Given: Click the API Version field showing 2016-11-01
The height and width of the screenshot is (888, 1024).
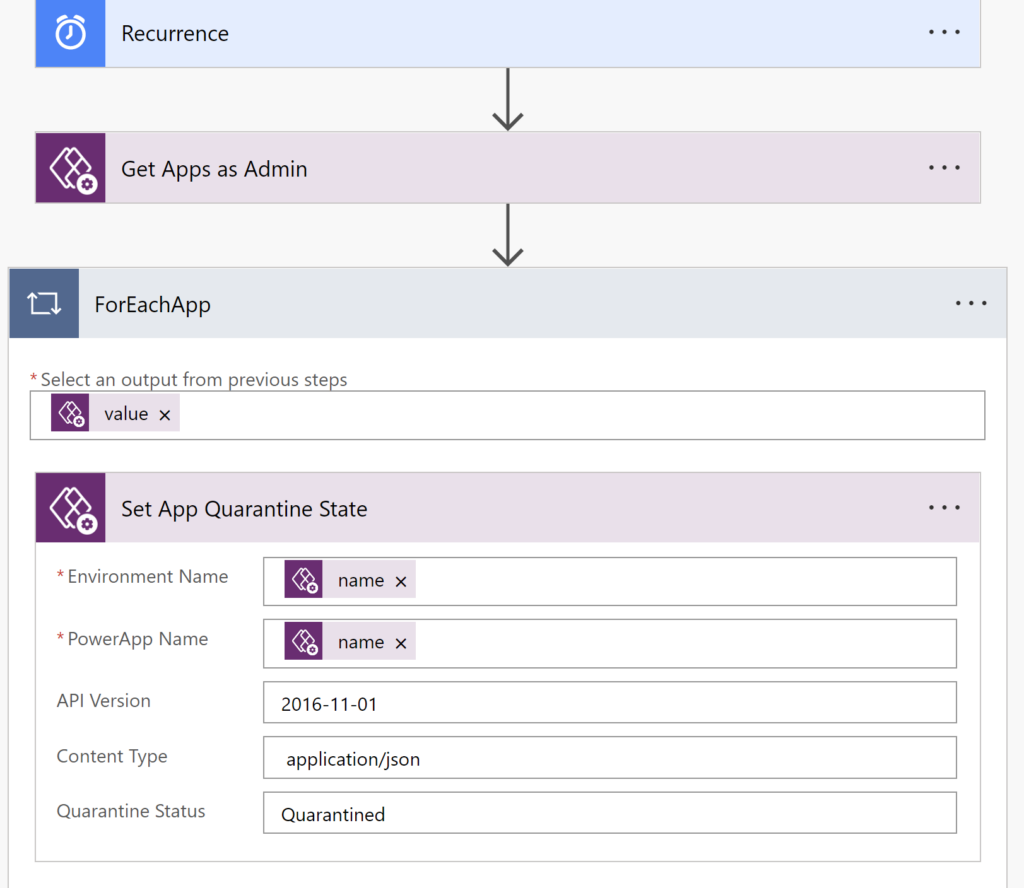Looking at the screenshot, I should click(x=610, y=703).
